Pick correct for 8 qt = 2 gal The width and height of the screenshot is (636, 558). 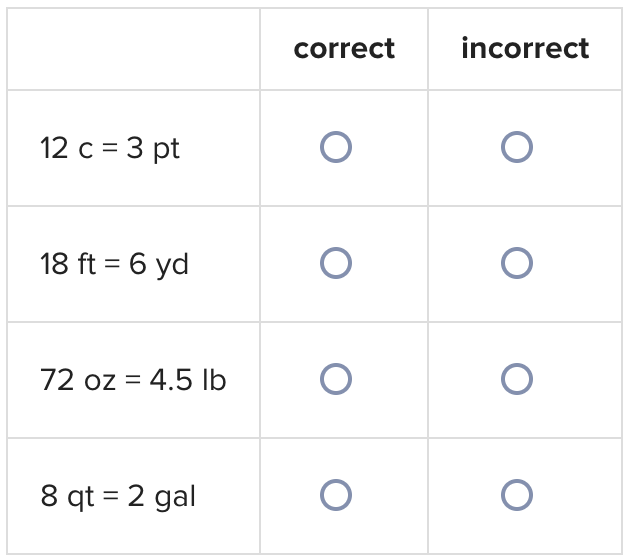click(336, 495)
